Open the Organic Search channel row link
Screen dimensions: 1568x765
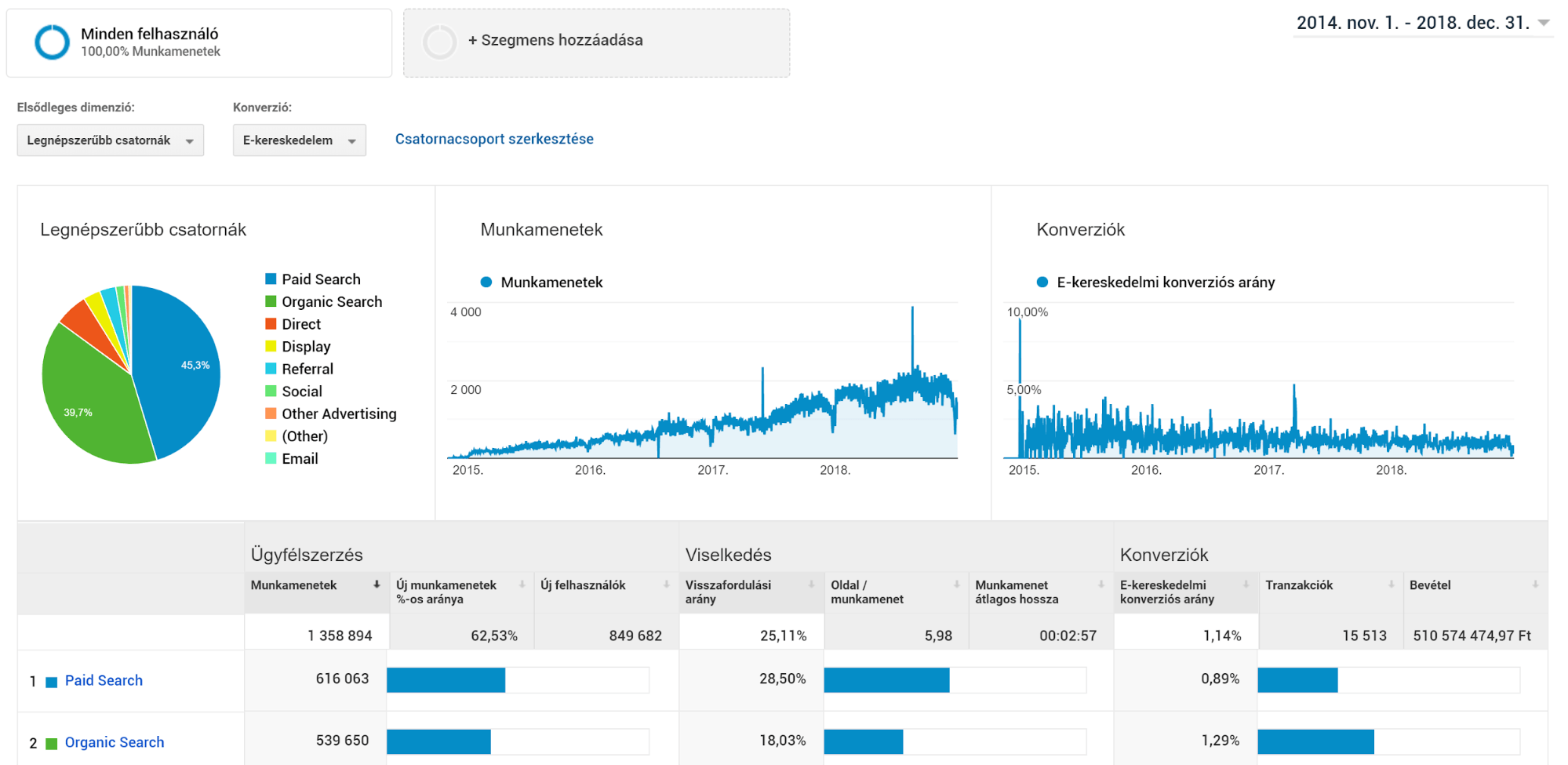115,742
